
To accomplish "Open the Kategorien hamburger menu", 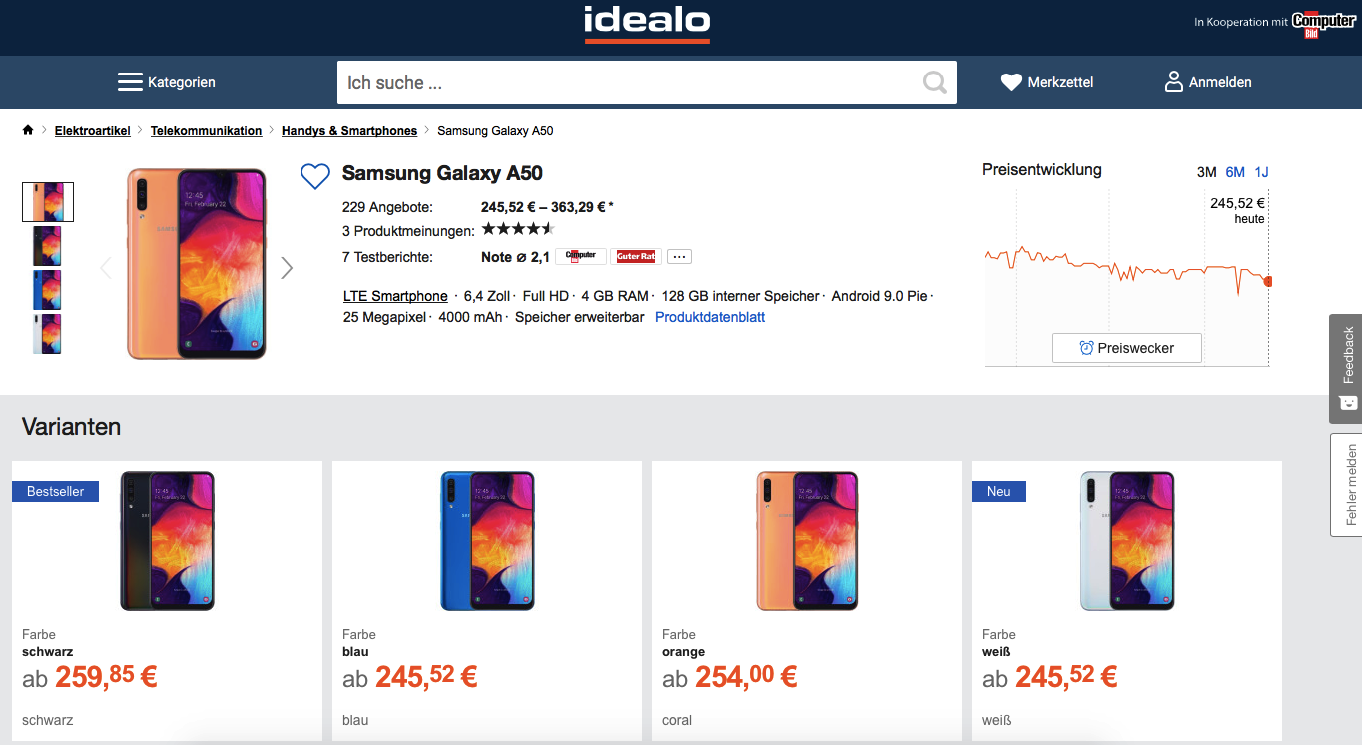I will [130, 81].
